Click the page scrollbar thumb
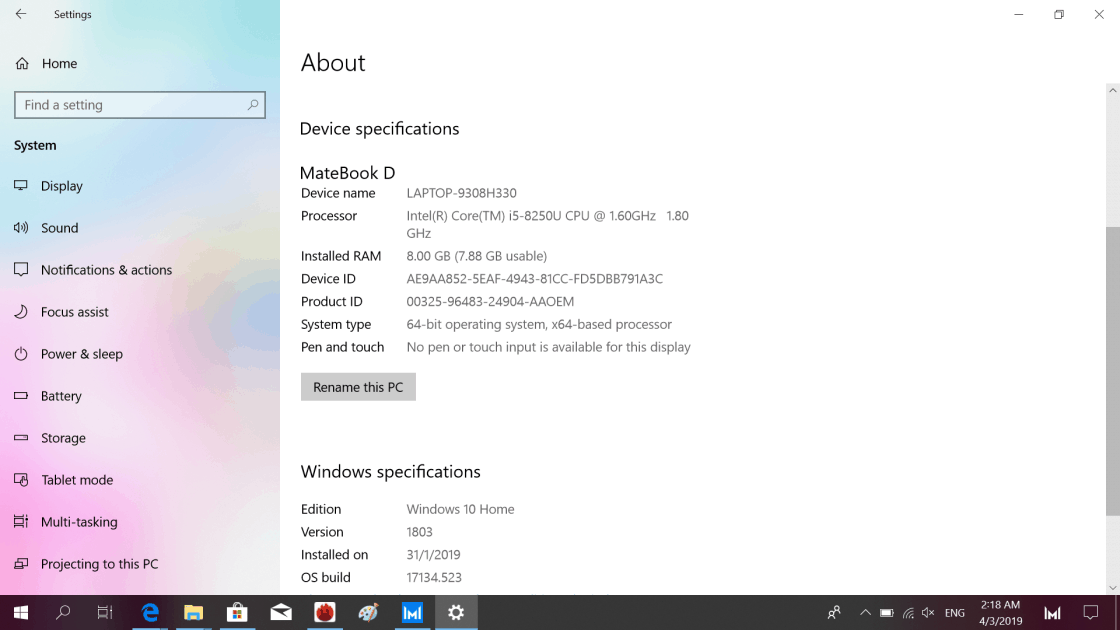Screen dimensions: 1120x630 tap(1112, 371)
